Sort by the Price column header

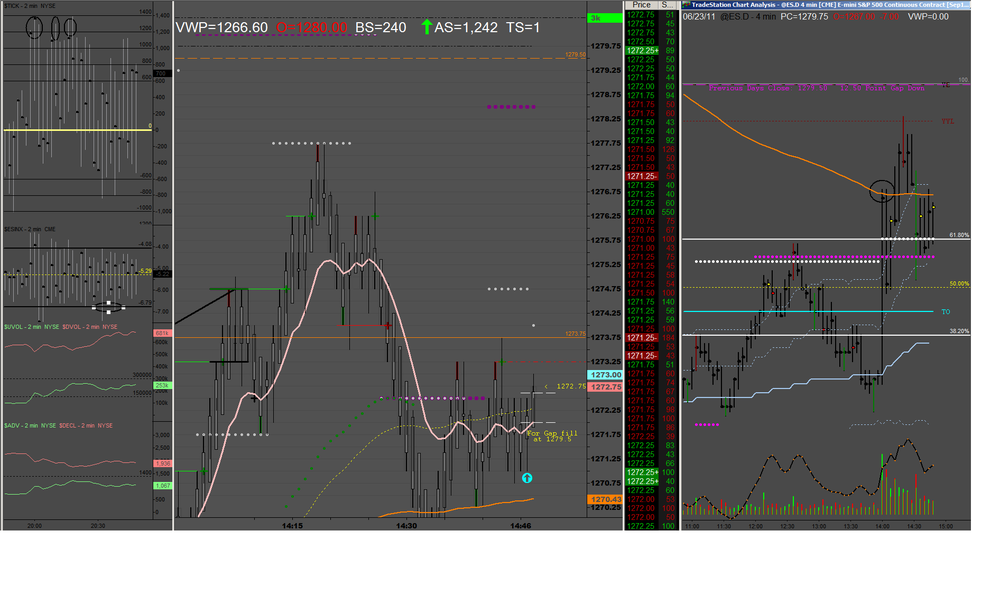(x=642, y=4)
